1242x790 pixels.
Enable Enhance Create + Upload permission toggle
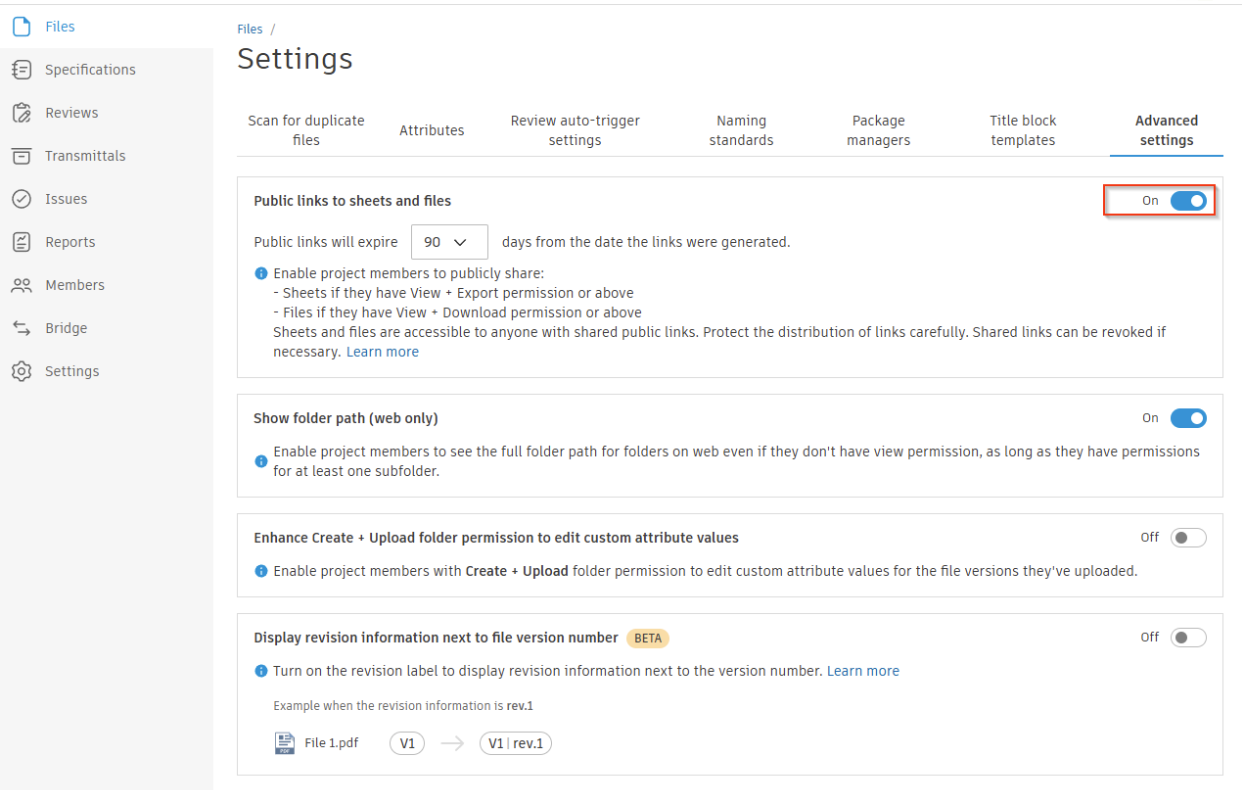(1188, 538)
